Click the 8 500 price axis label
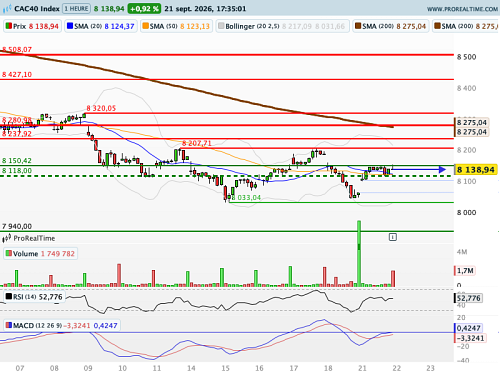 tap(467, 57)
